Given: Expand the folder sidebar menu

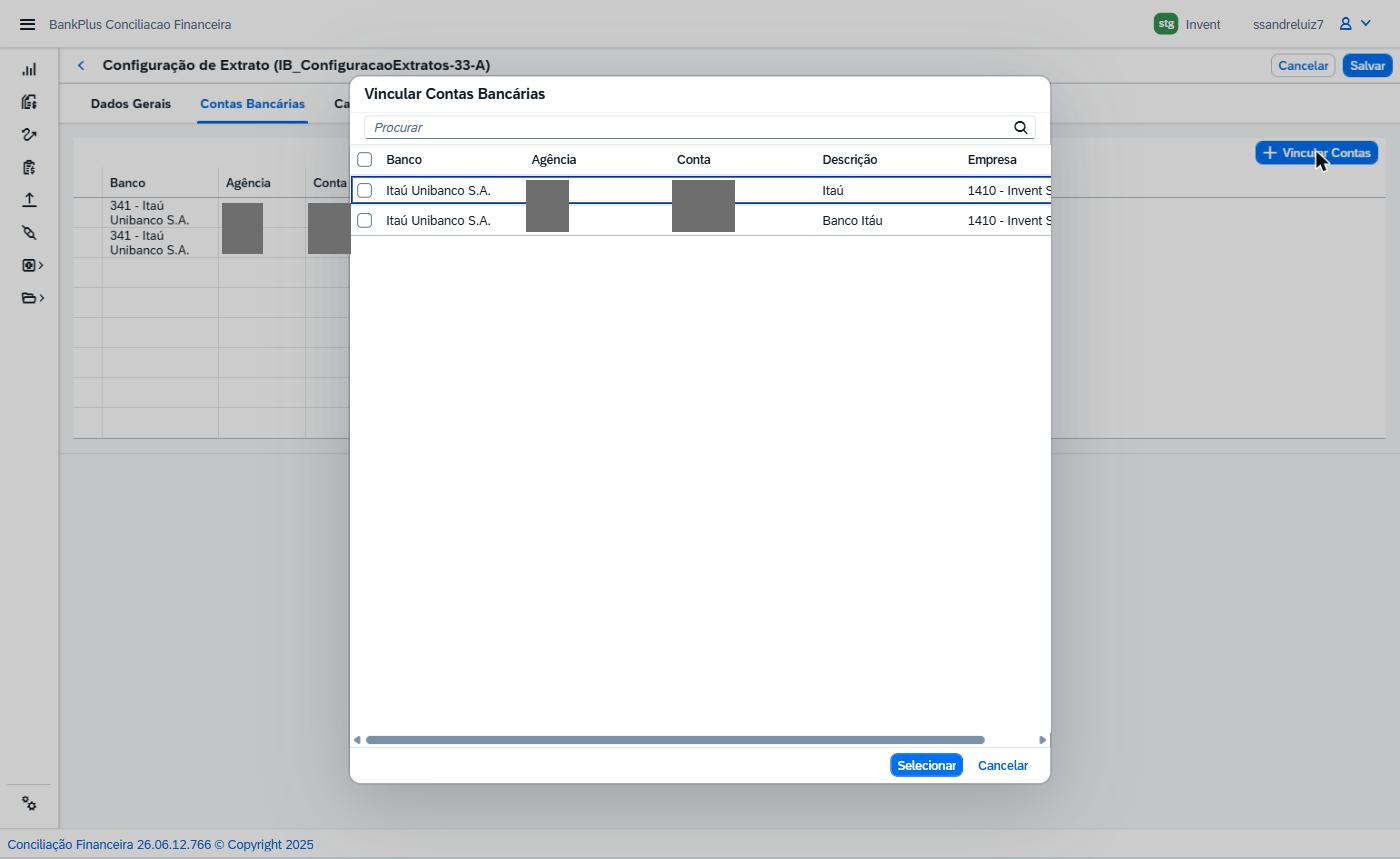Looking at the screenshot, I should [32, 298].
